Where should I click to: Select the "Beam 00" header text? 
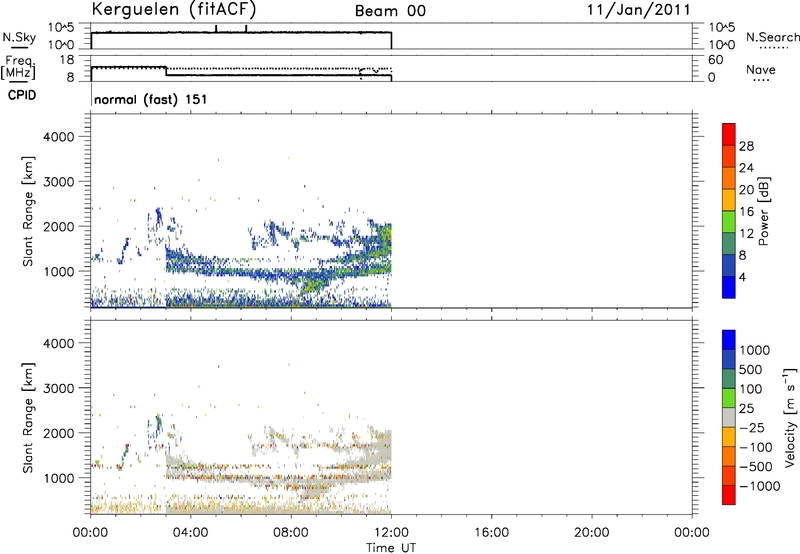pyautogui.click(x=390, y=11)
